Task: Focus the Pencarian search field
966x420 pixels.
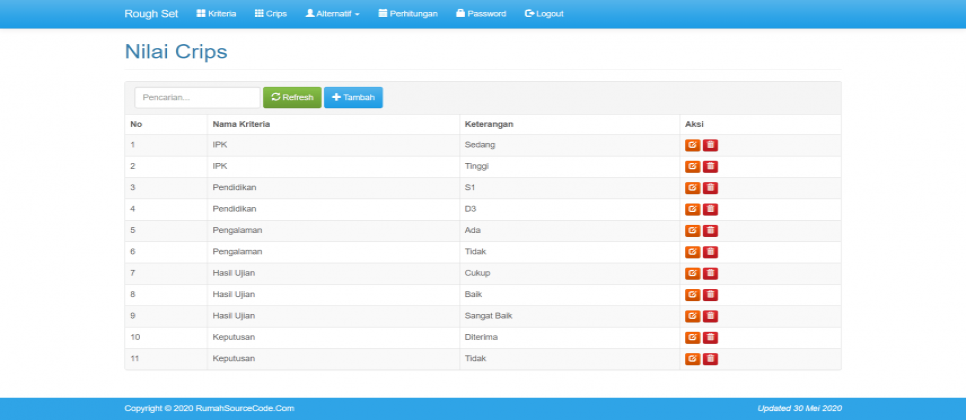Action: pos(197,97)
